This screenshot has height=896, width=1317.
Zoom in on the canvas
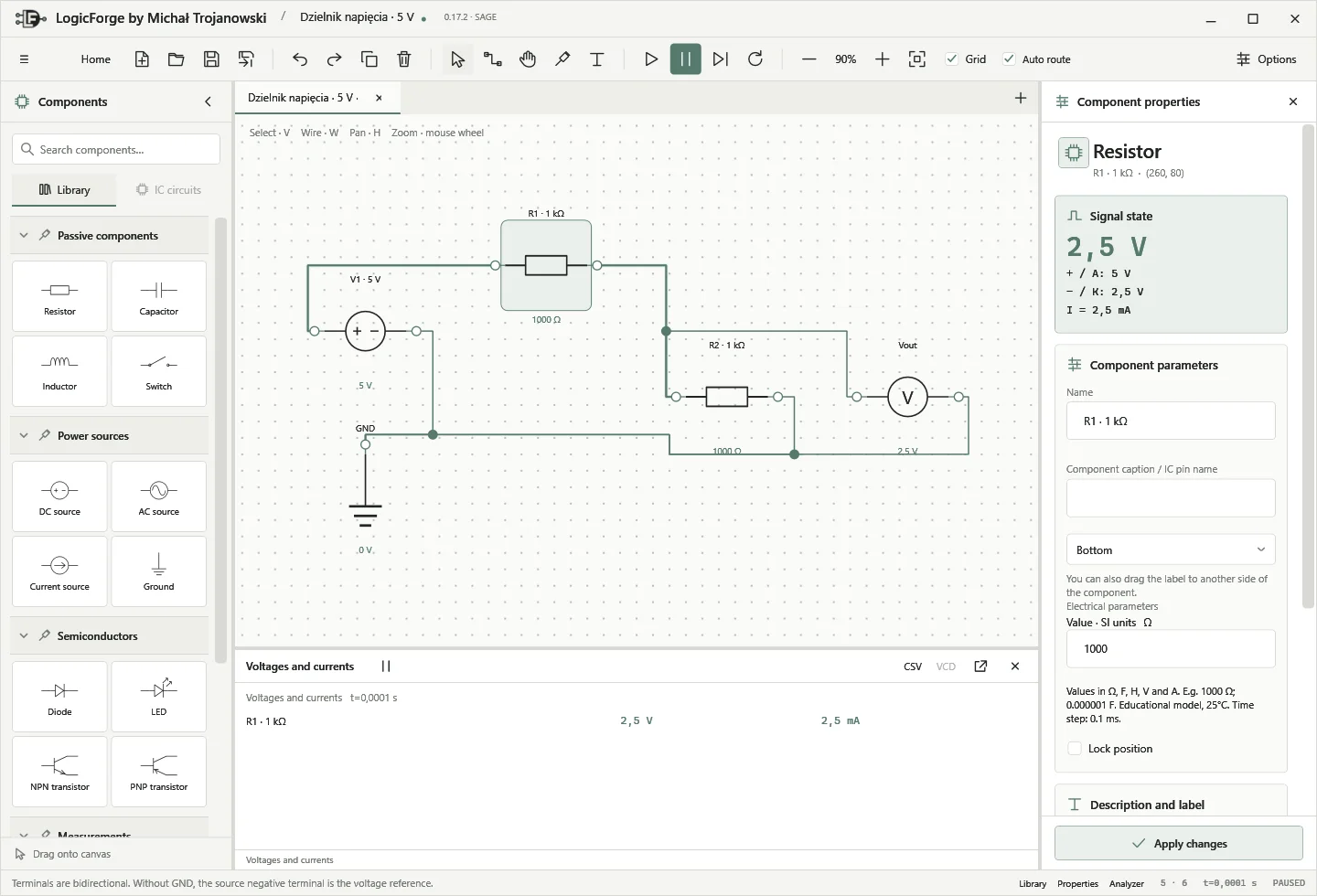883,59
